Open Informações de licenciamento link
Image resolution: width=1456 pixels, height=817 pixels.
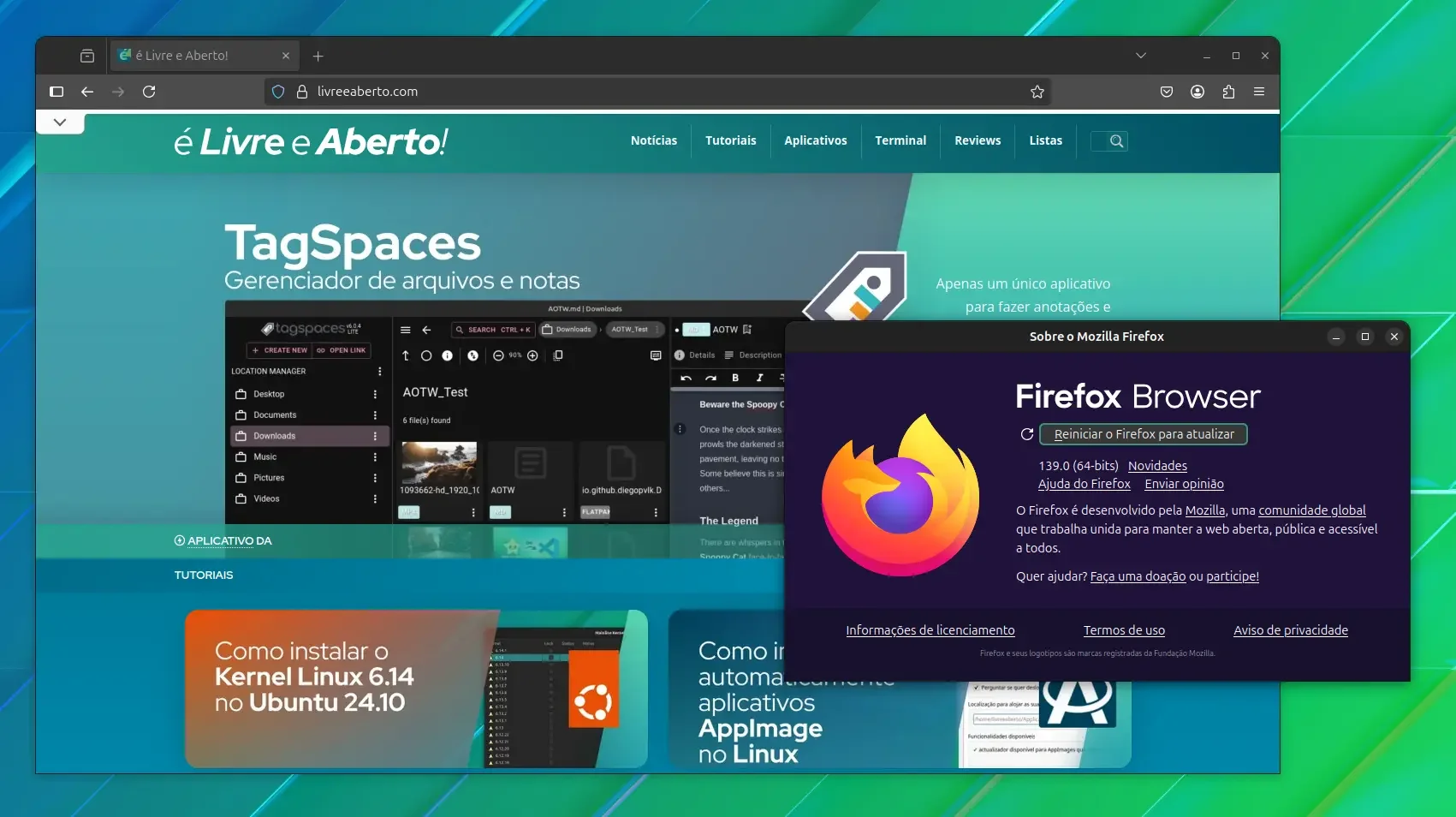click(x=930, y=630)
